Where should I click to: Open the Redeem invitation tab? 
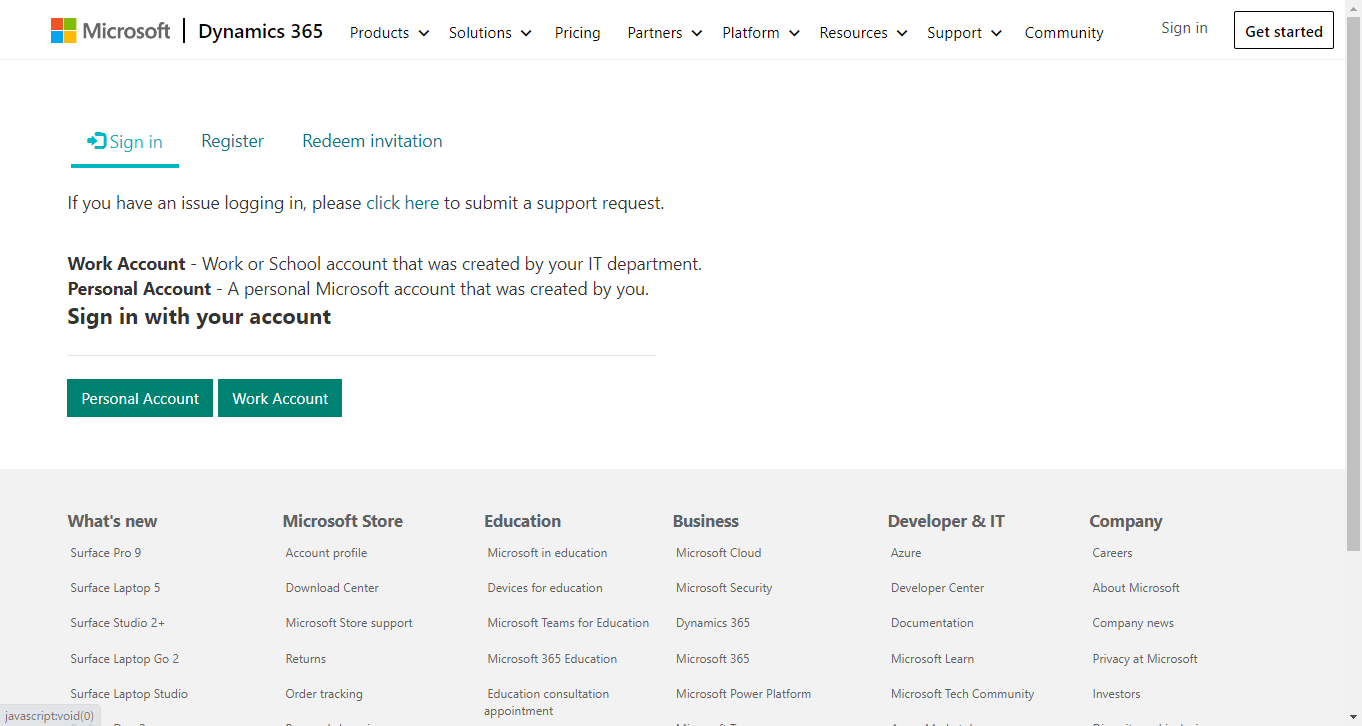coord(372,140)
